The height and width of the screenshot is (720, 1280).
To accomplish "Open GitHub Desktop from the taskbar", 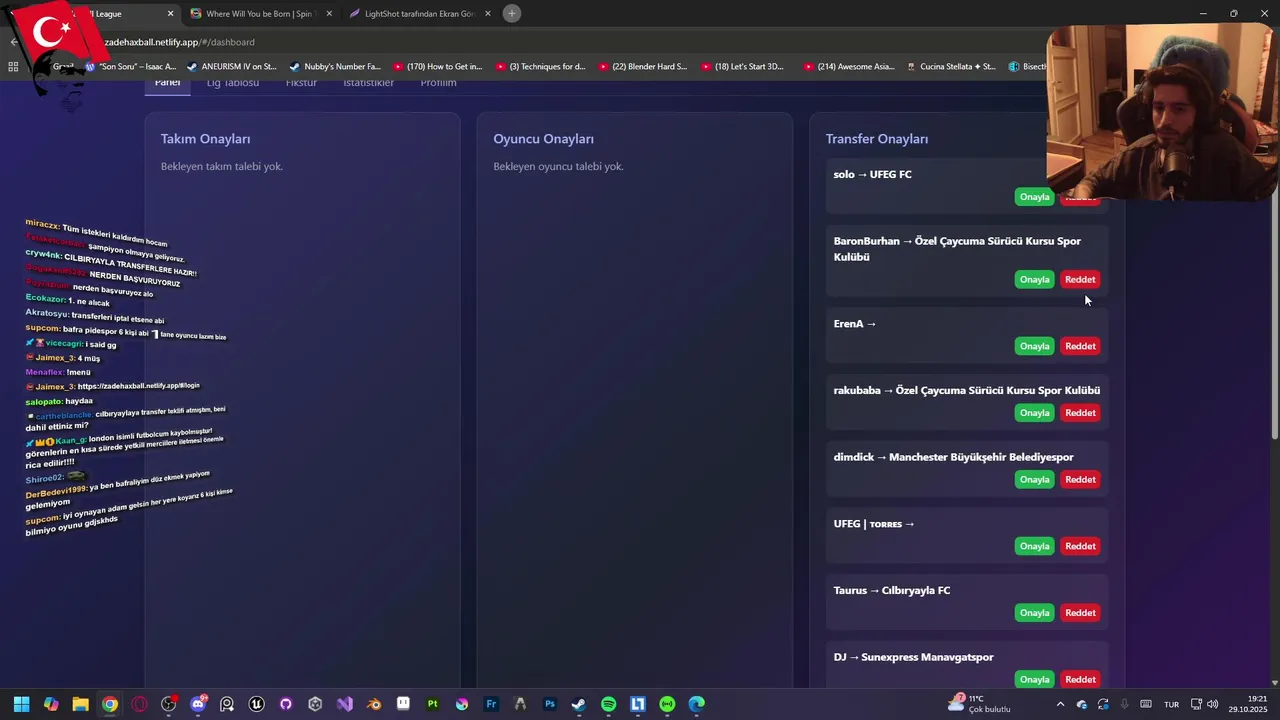I will point(286,704).
